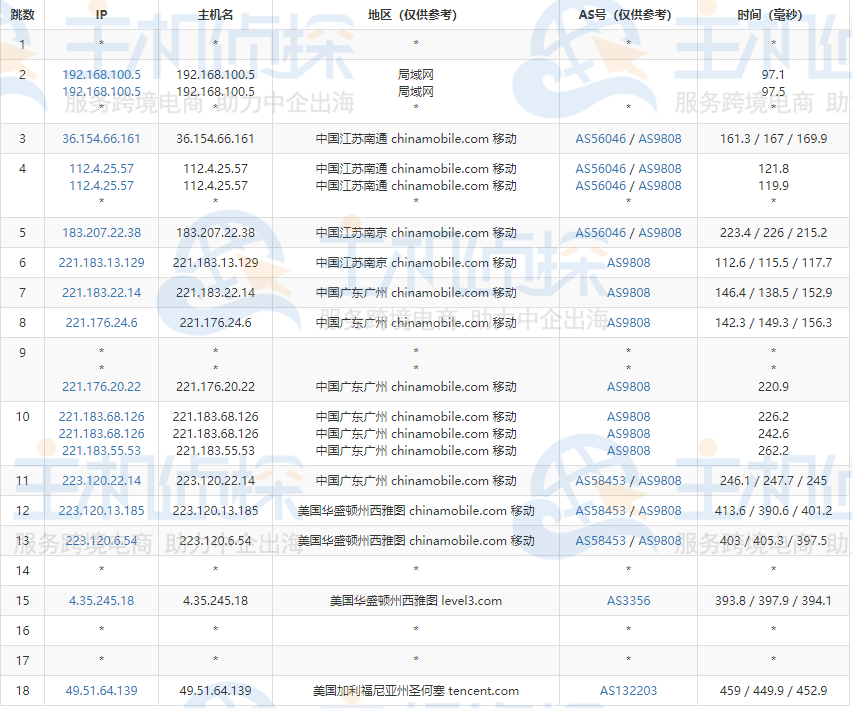Select the 183.207.22.38 IP link on hop 5
Viewport: 852px width, 708px height.
(101, 233)
